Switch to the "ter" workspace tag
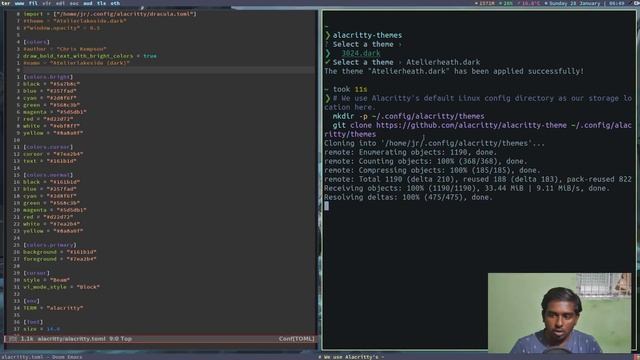The image size is (640, 360). pos(6,3)
